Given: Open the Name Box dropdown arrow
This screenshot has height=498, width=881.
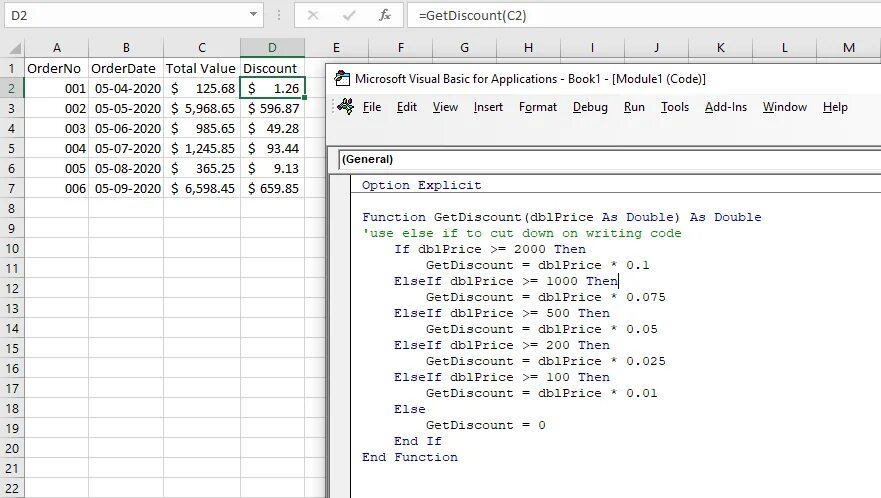Looking at the screenshot, I should point(253,15).
